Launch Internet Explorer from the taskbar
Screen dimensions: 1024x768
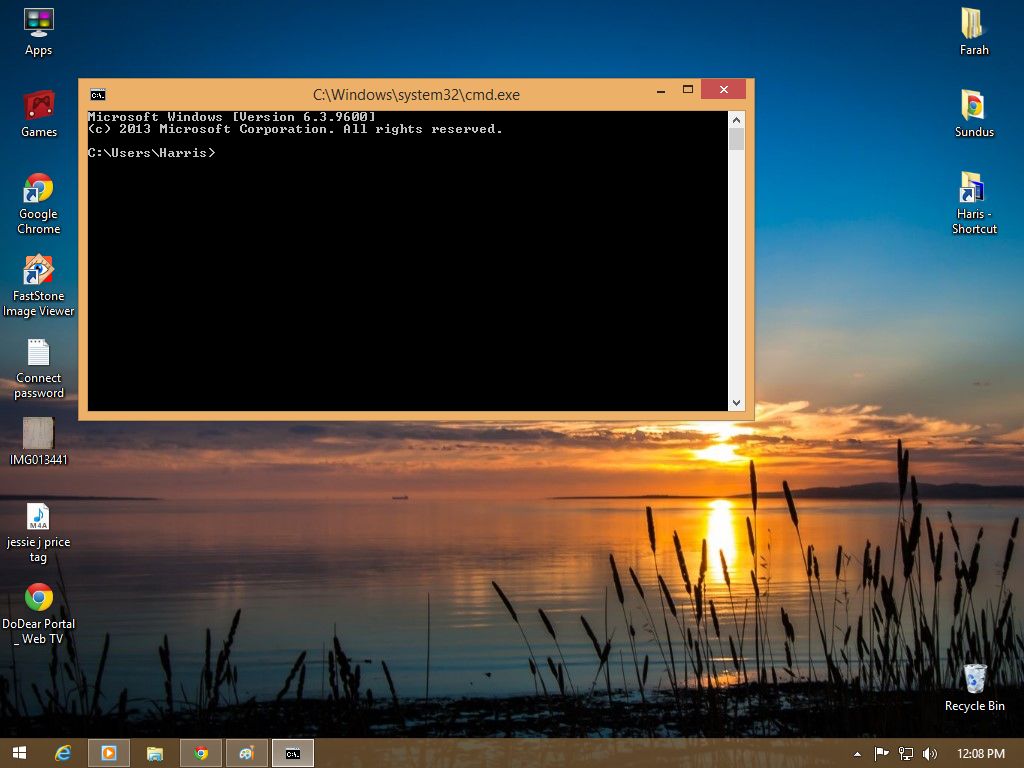click(x=63, y=753)
